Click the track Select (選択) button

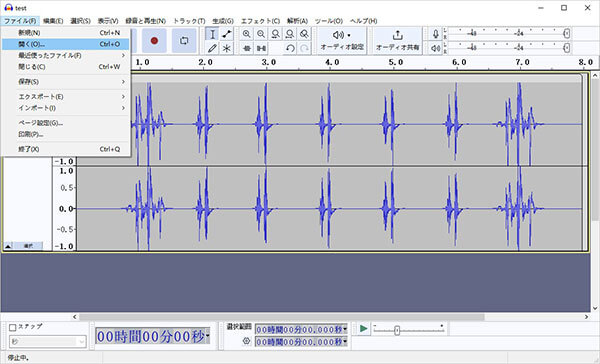(28, 246)
